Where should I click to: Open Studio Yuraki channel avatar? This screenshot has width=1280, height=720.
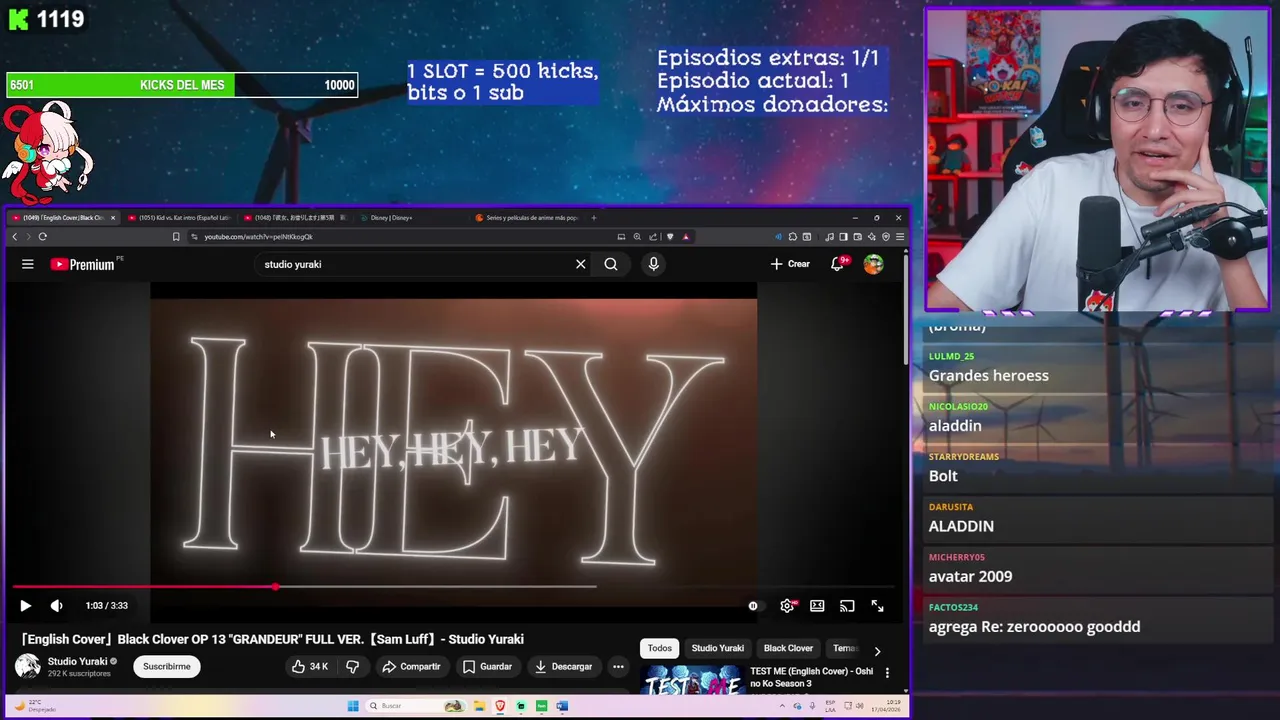tap(28, 666)
